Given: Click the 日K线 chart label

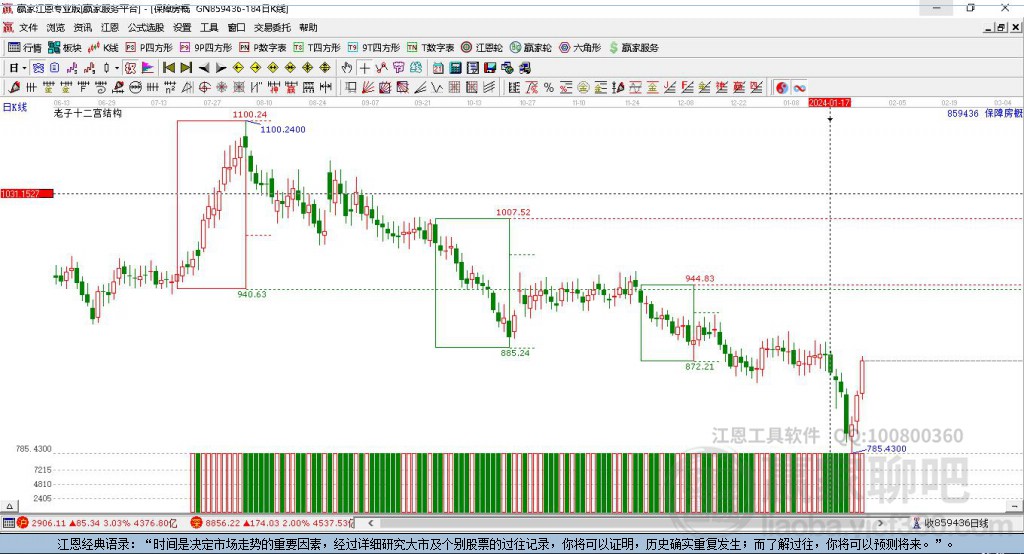Looking at the screenshot, I should point(15,107).
